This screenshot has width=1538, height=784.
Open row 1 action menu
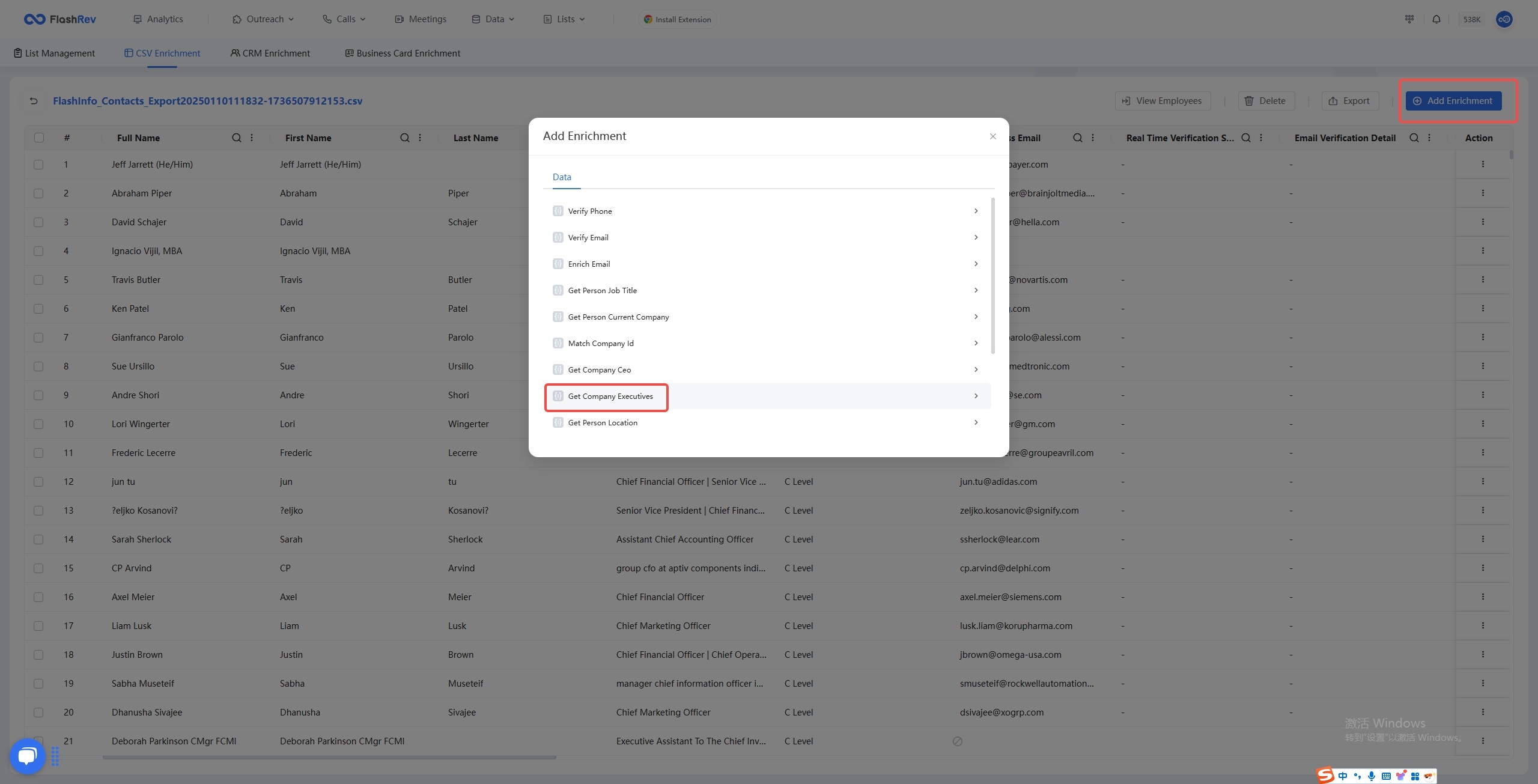coord(1483,164)
